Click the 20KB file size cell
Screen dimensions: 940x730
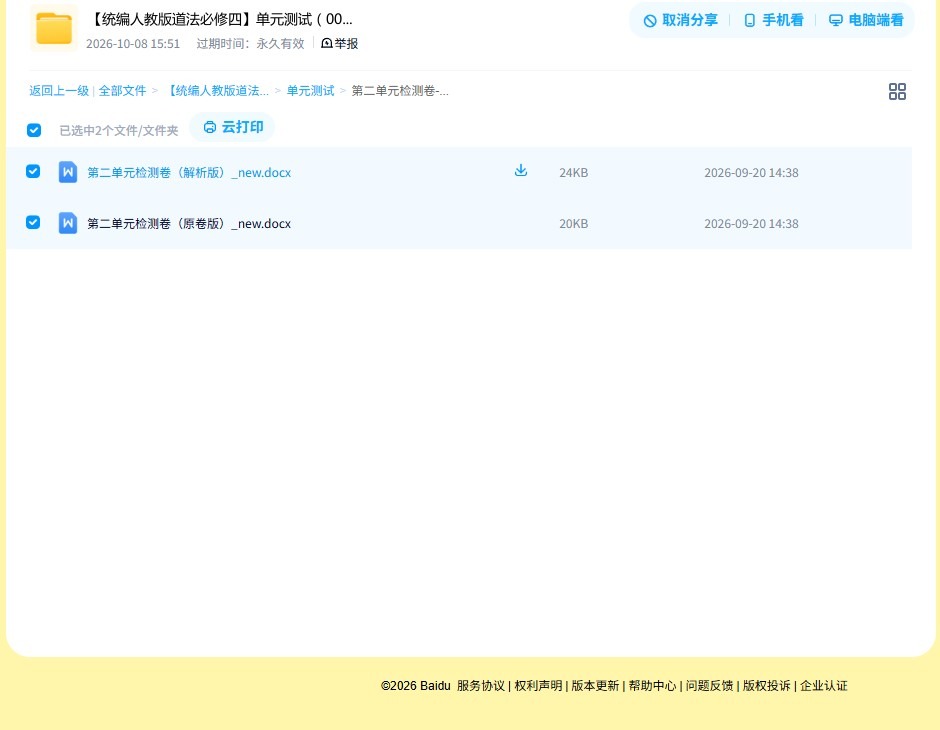click(x=574, y=224)
